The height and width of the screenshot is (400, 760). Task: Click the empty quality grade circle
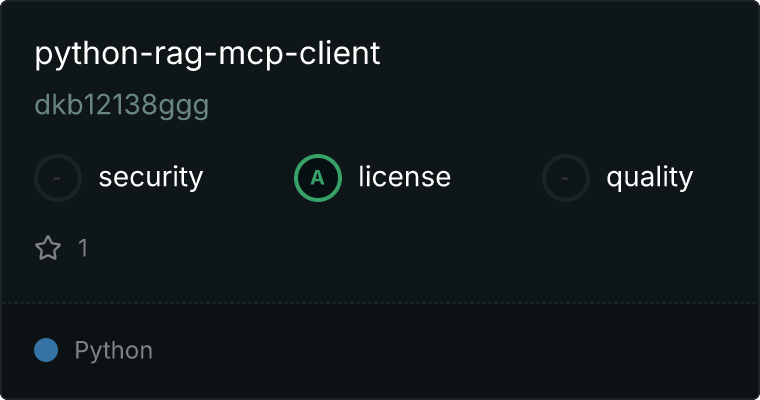click(x=566, y=178)
